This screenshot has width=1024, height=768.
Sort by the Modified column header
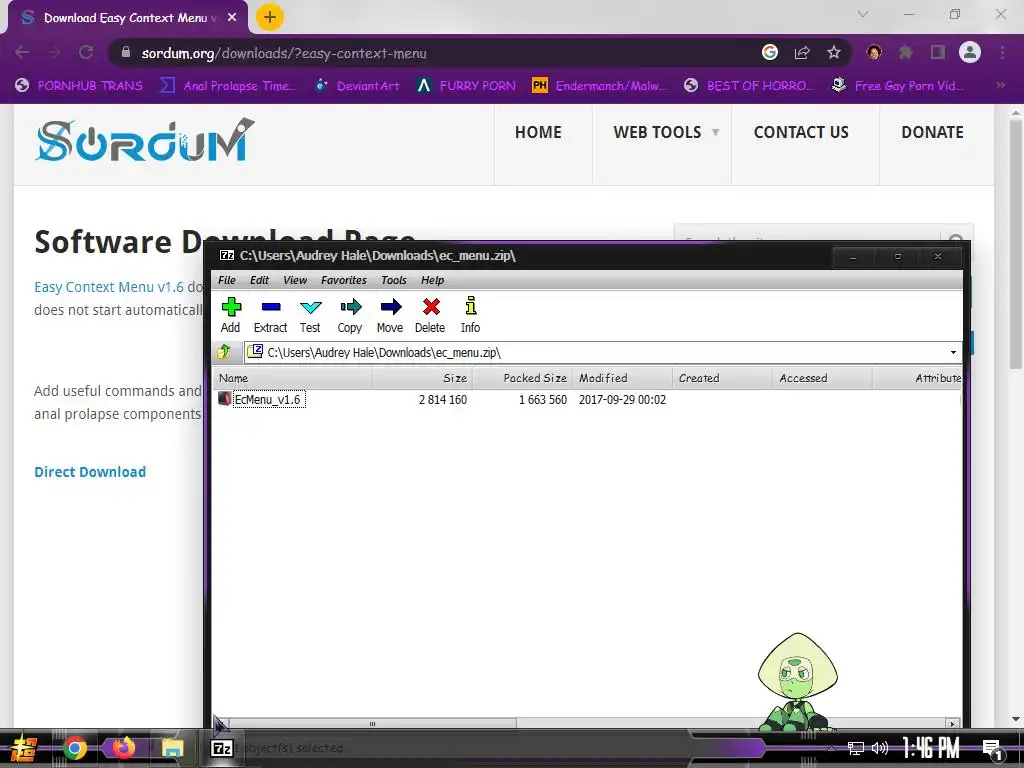tap(622, 378)
